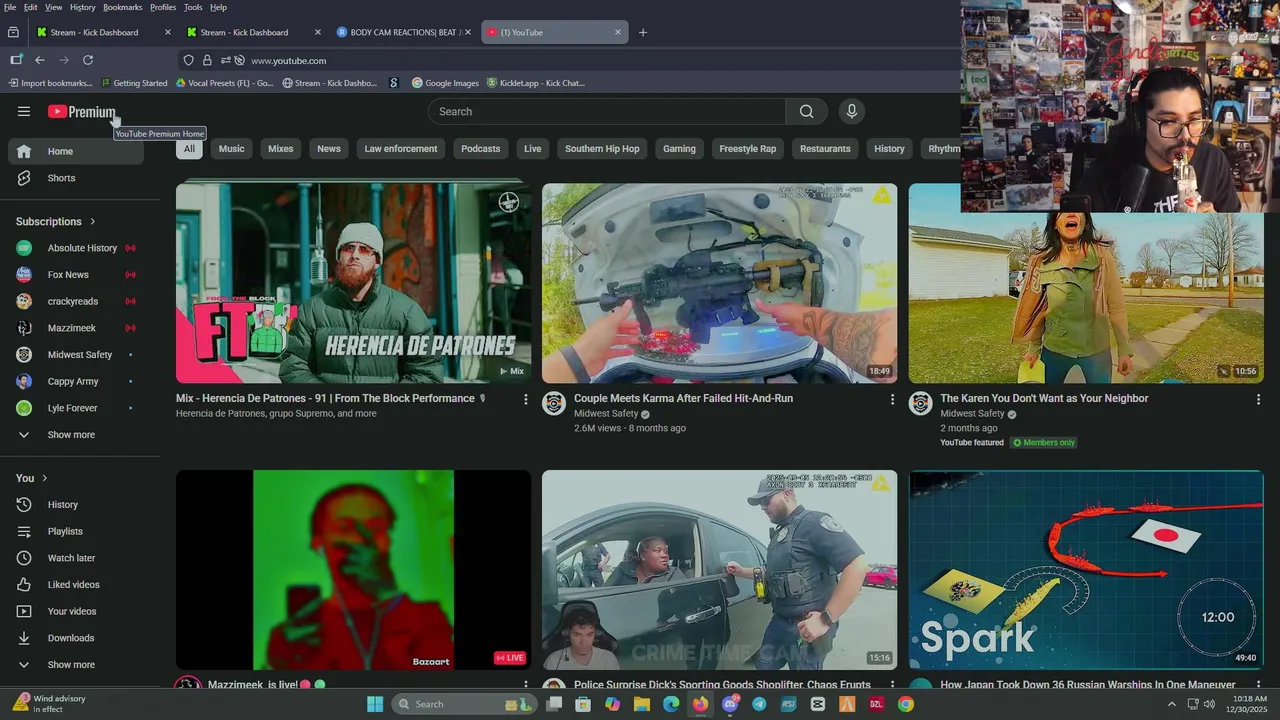The width and height of the screenshot is (1280, 720).
Task: Click the YouTube search input field
Action: point(606,112)
